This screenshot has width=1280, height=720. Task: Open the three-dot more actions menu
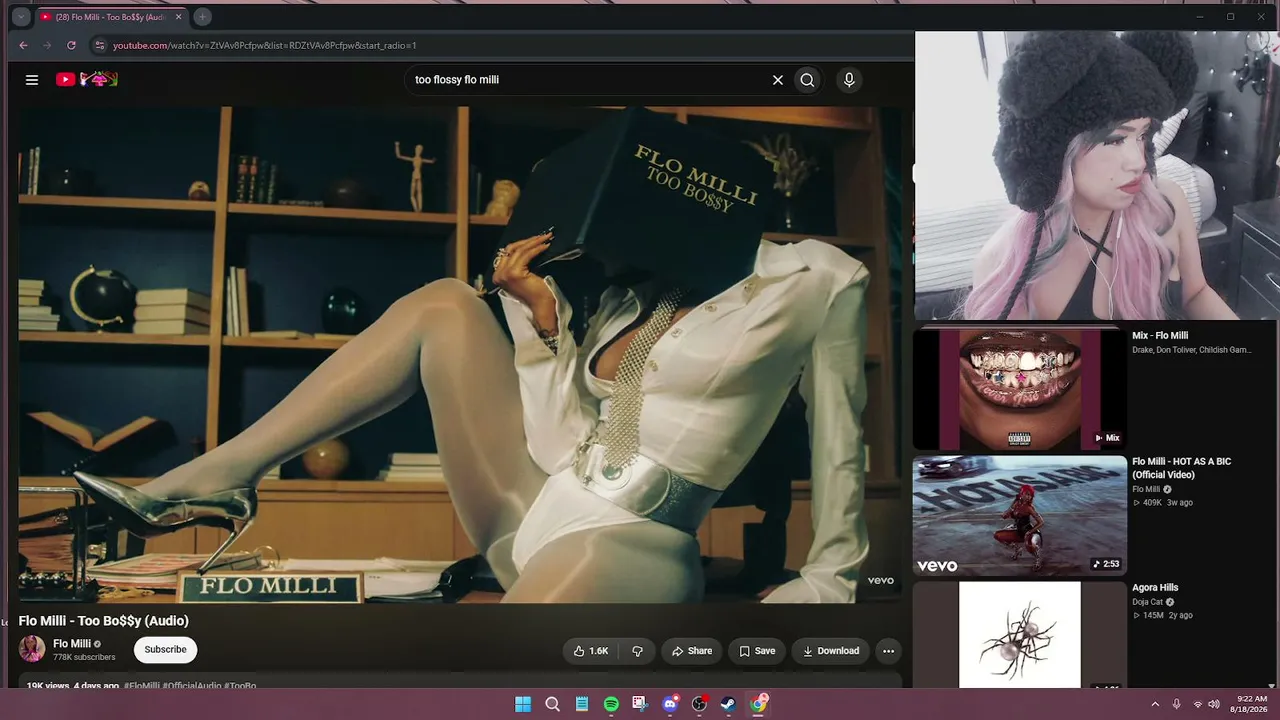click(888, 651)
